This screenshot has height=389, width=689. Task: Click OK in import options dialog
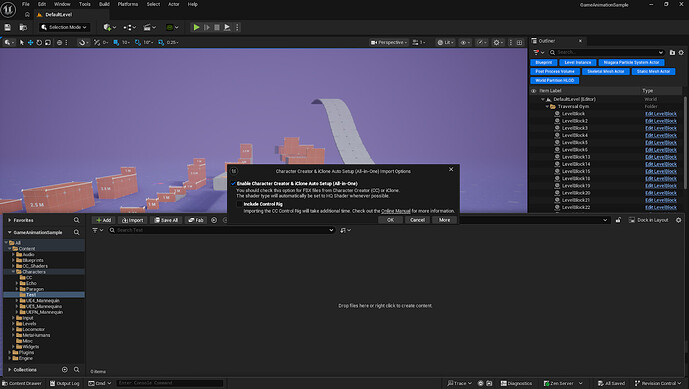pyautogui.click(x=390, y=220)
